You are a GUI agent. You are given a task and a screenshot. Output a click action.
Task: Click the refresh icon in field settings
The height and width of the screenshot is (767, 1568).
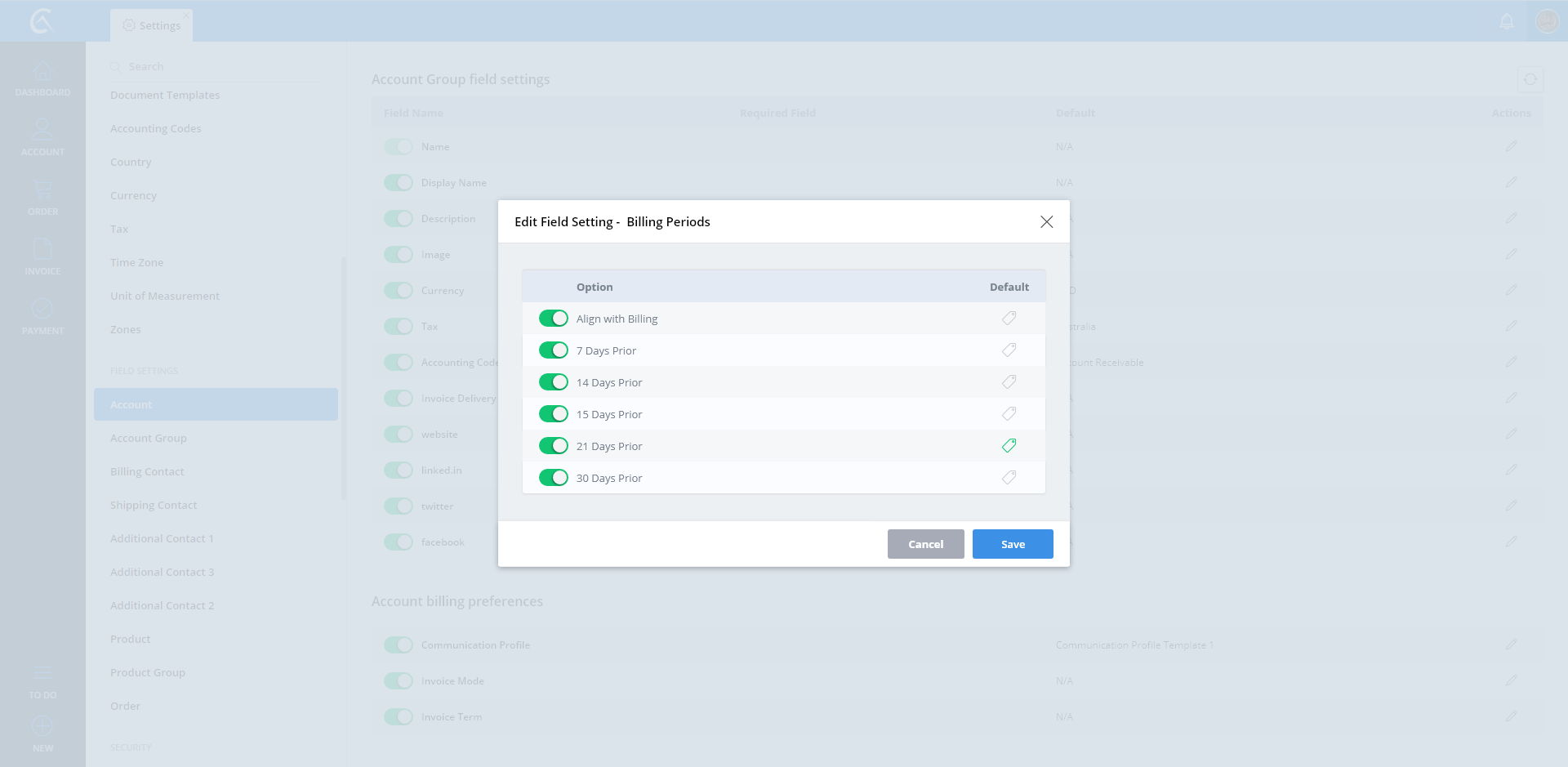click(1530, 80)
